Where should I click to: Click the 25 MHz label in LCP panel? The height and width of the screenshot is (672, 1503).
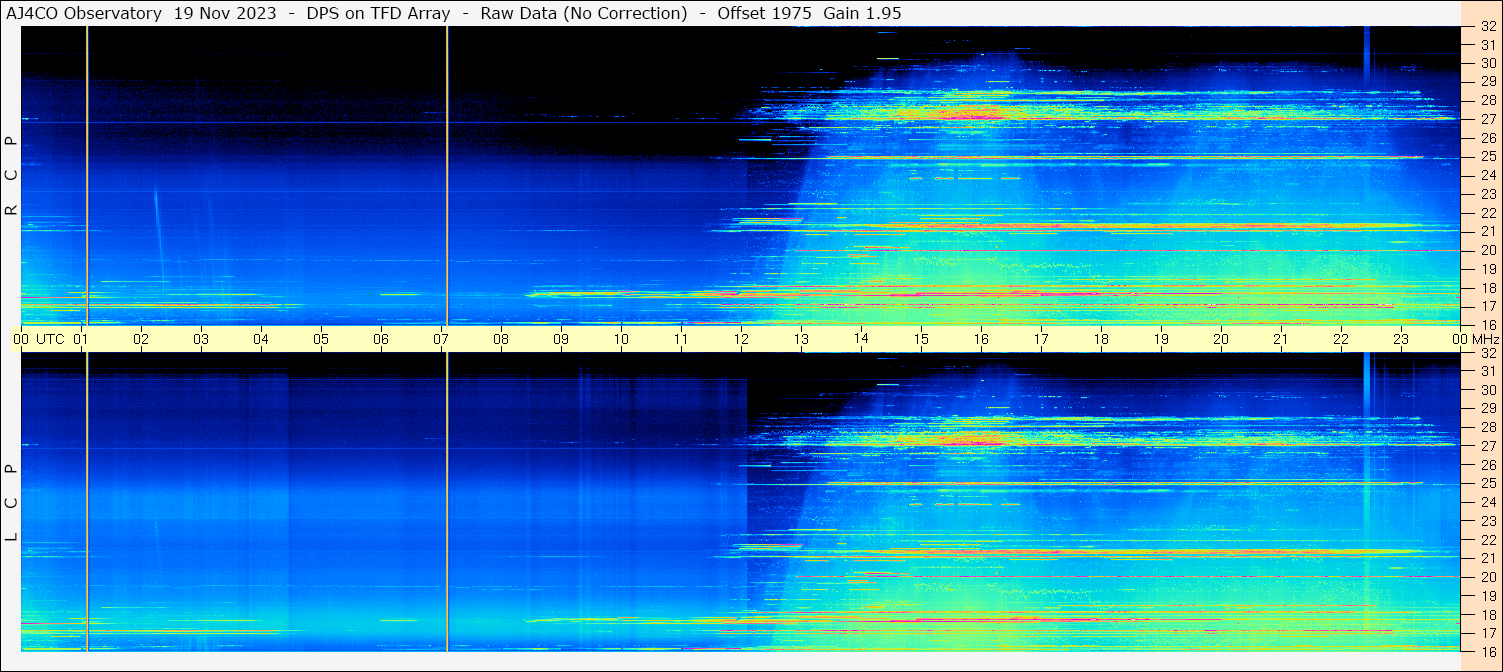[x=1487, y=484]
